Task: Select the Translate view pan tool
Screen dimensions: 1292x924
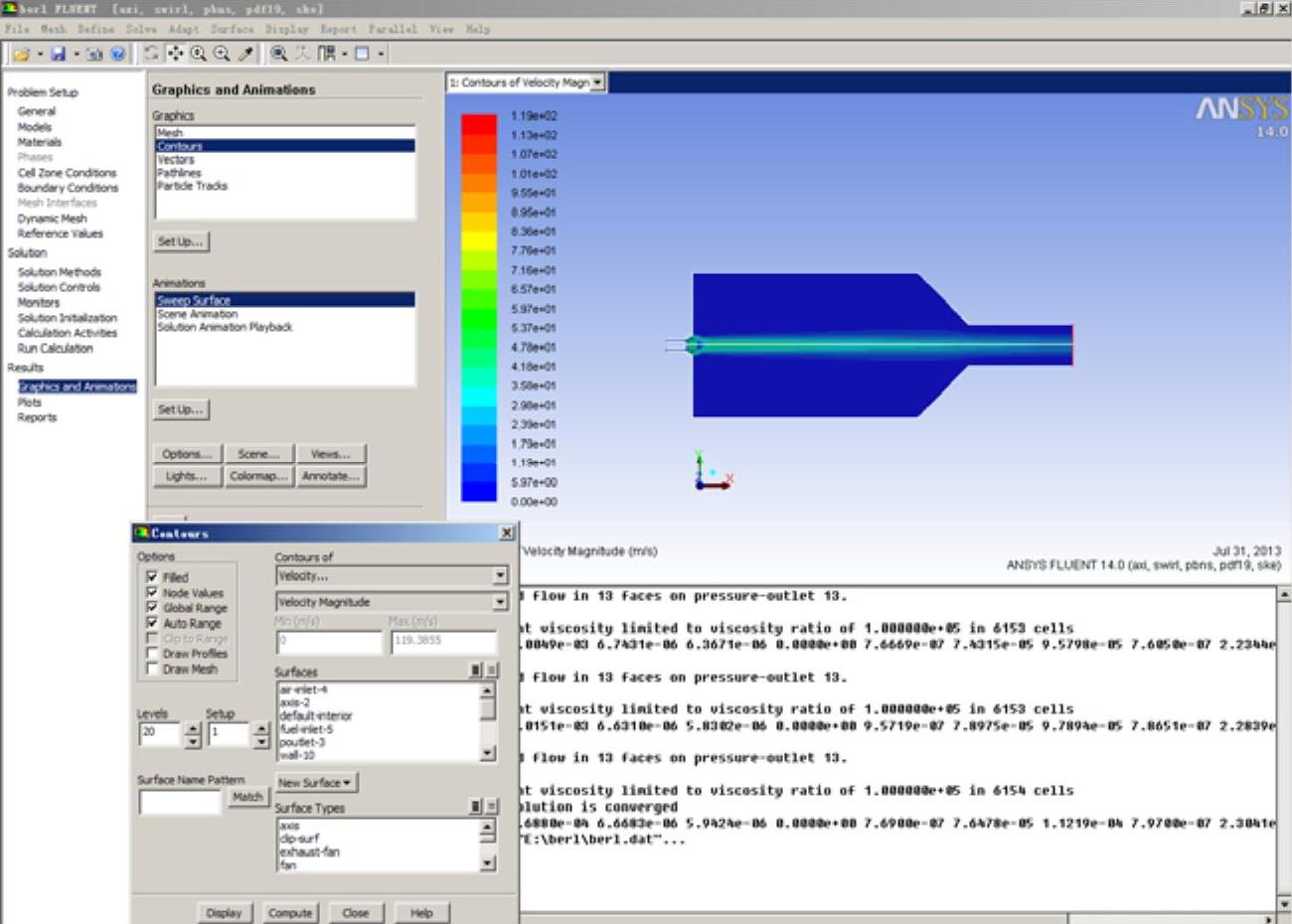Action: pos(175,54)
